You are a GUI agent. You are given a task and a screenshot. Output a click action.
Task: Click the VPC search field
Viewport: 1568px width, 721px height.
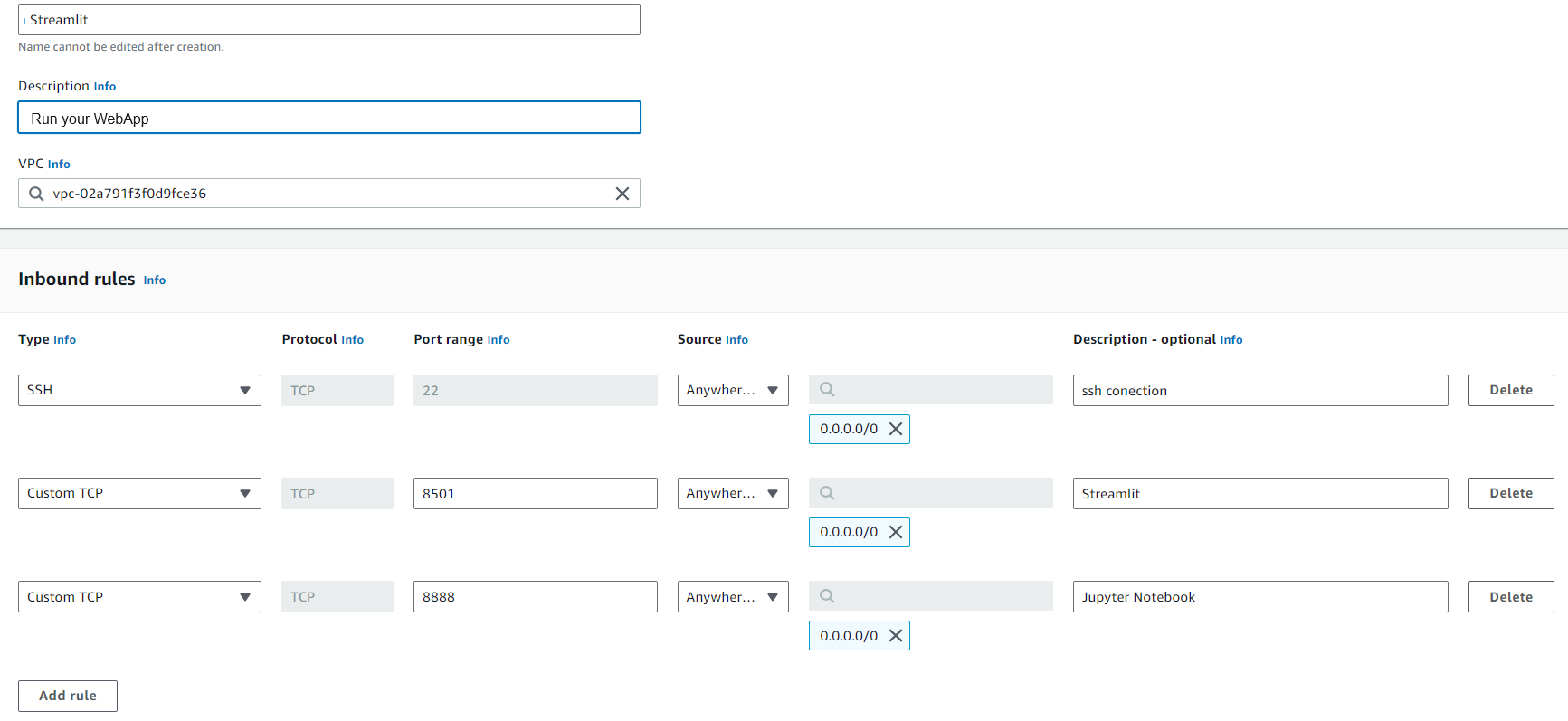coord(329,194)
